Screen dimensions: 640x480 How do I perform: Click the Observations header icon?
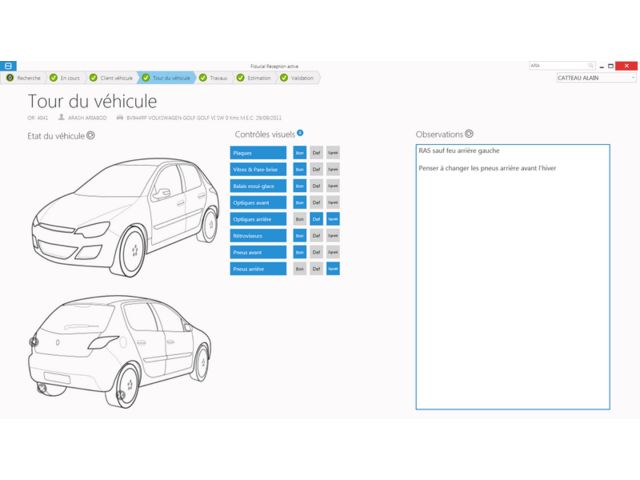(x=469, y=133)
